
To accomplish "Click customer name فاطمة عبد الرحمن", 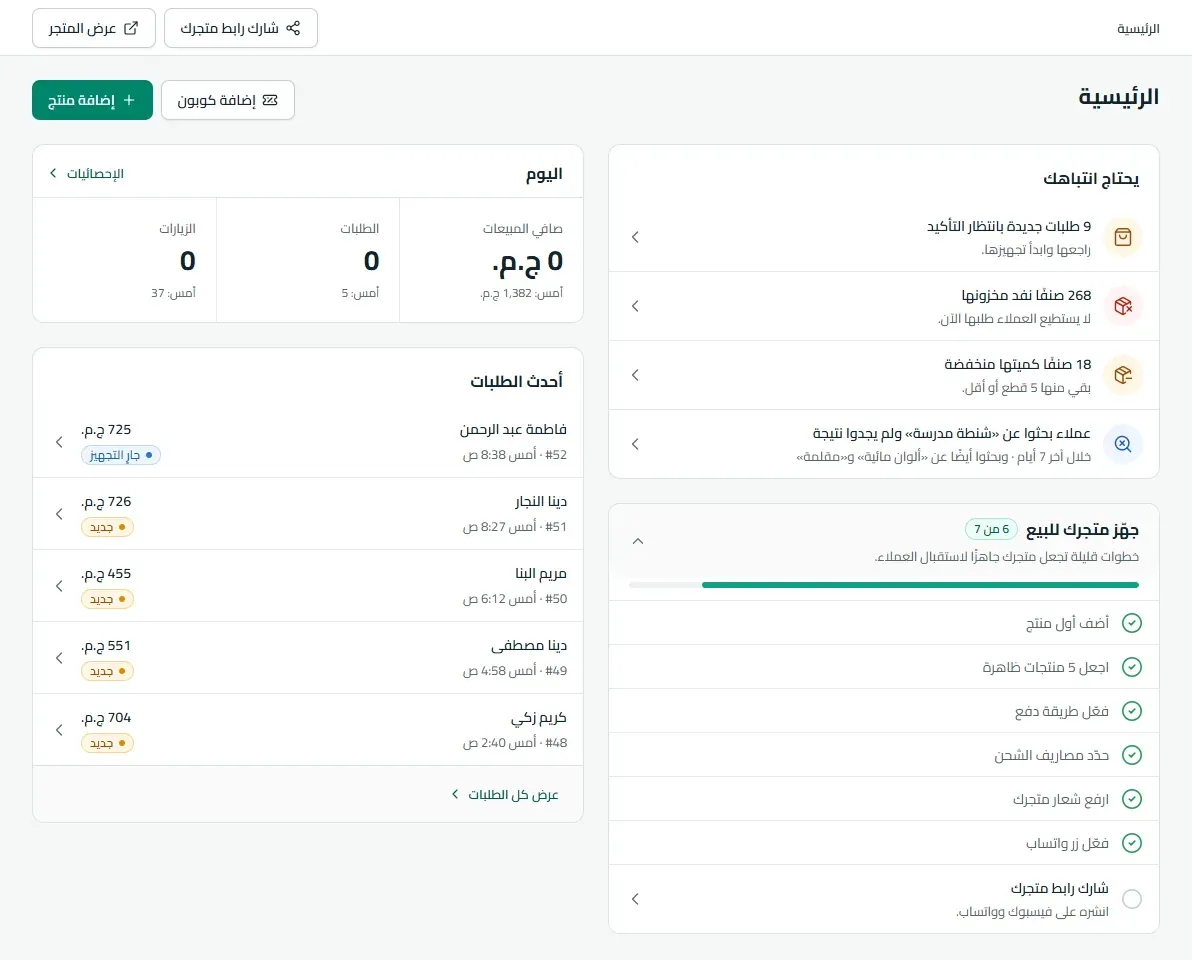I will tap(513, 429).
